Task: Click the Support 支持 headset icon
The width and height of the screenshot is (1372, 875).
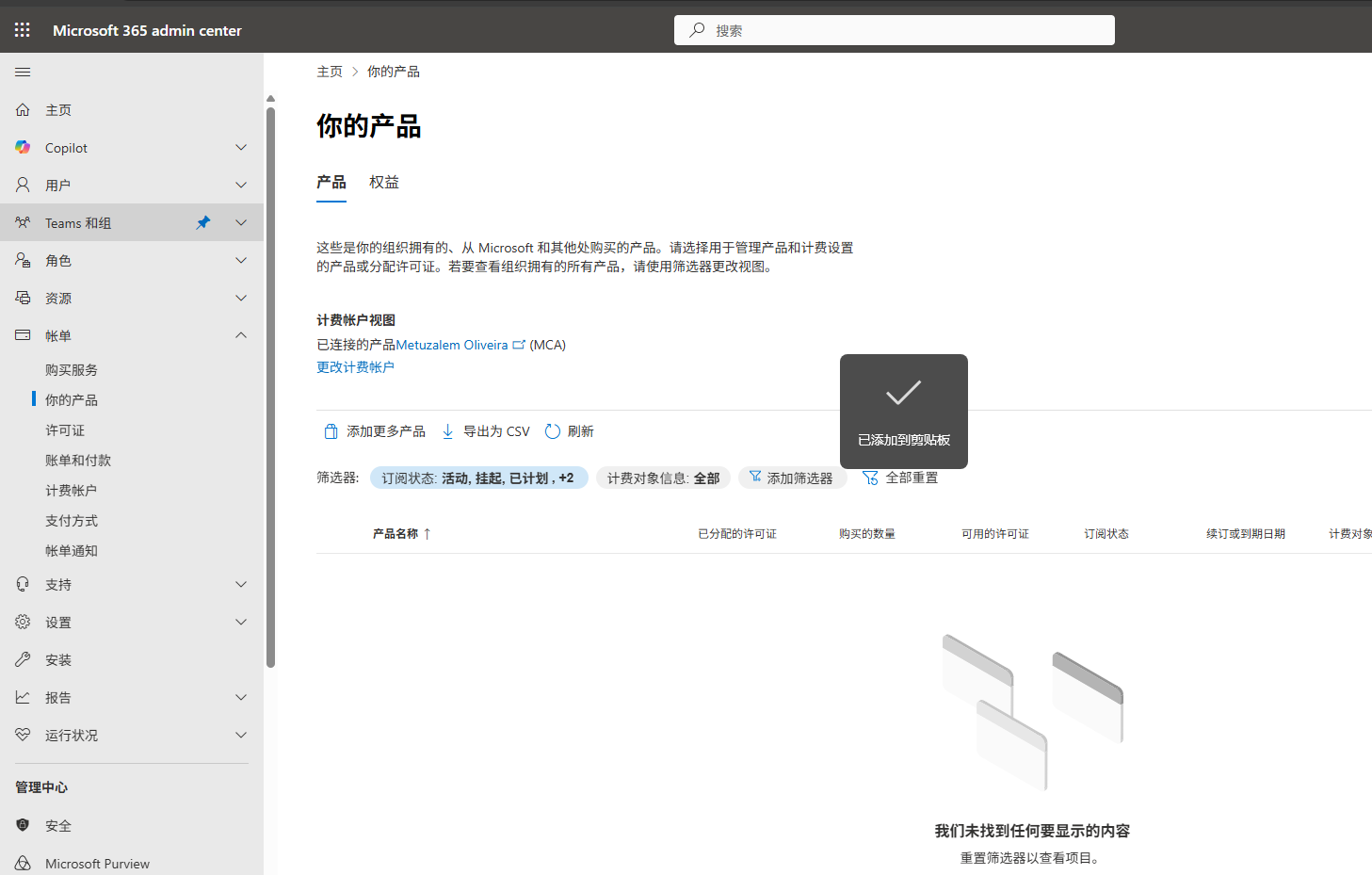Action: tap(23, 585)
